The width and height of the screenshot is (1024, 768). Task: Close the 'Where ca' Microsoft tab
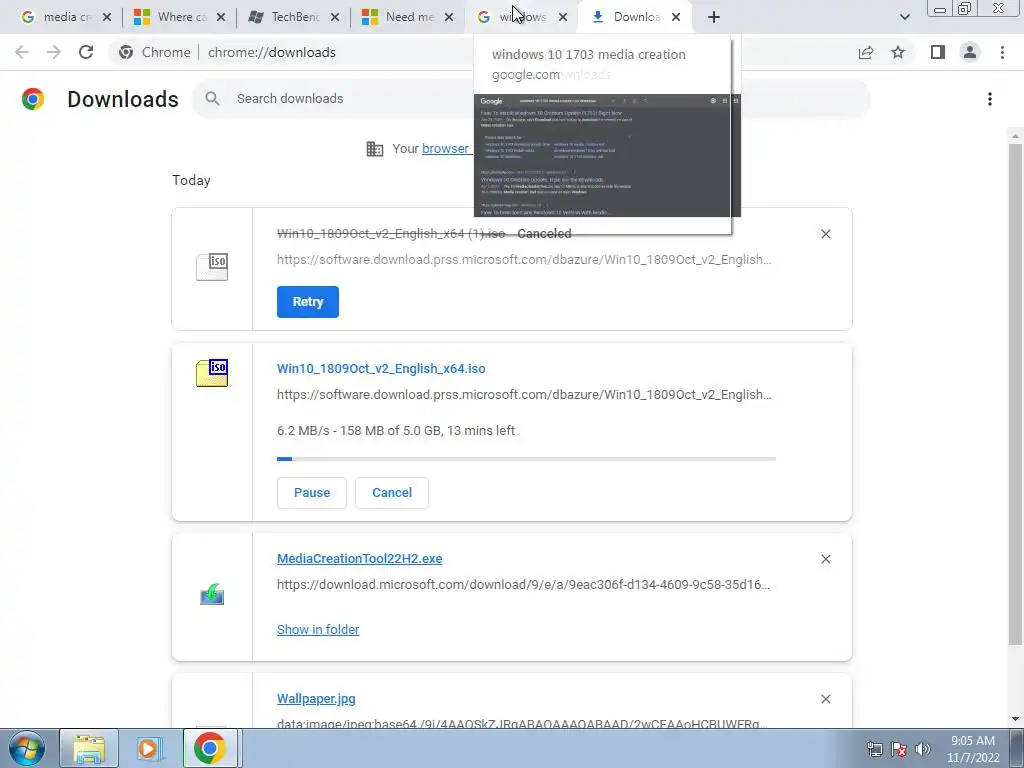[x=221, y=17]
